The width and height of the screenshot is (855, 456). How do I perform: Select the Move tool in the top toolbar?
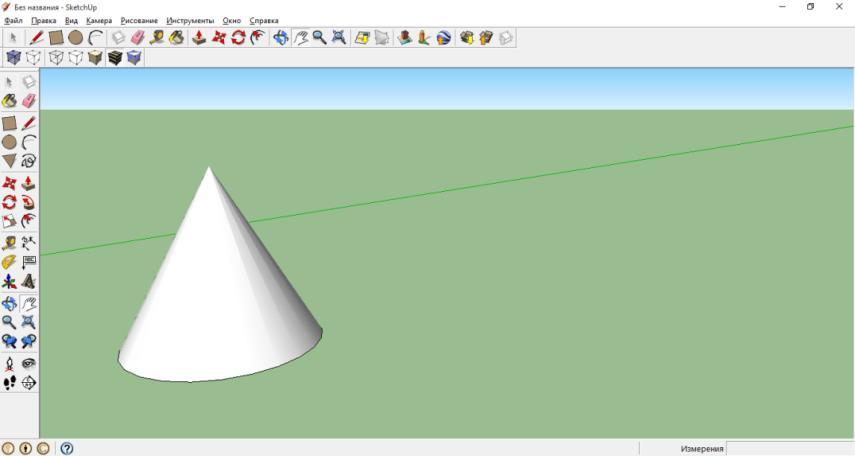(x=219, y=38)
